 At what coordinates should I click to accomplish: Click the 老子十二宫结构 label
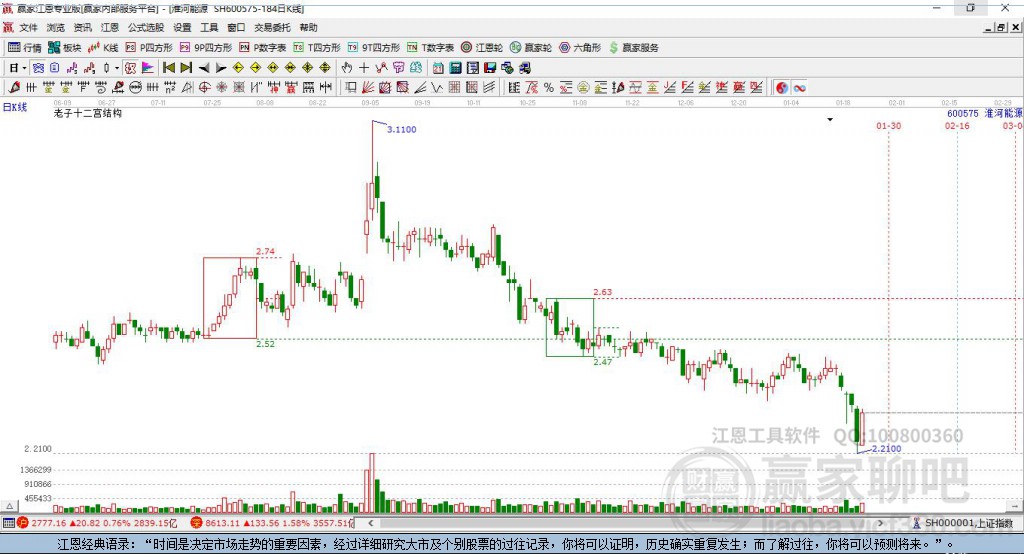tap(88, 113)
